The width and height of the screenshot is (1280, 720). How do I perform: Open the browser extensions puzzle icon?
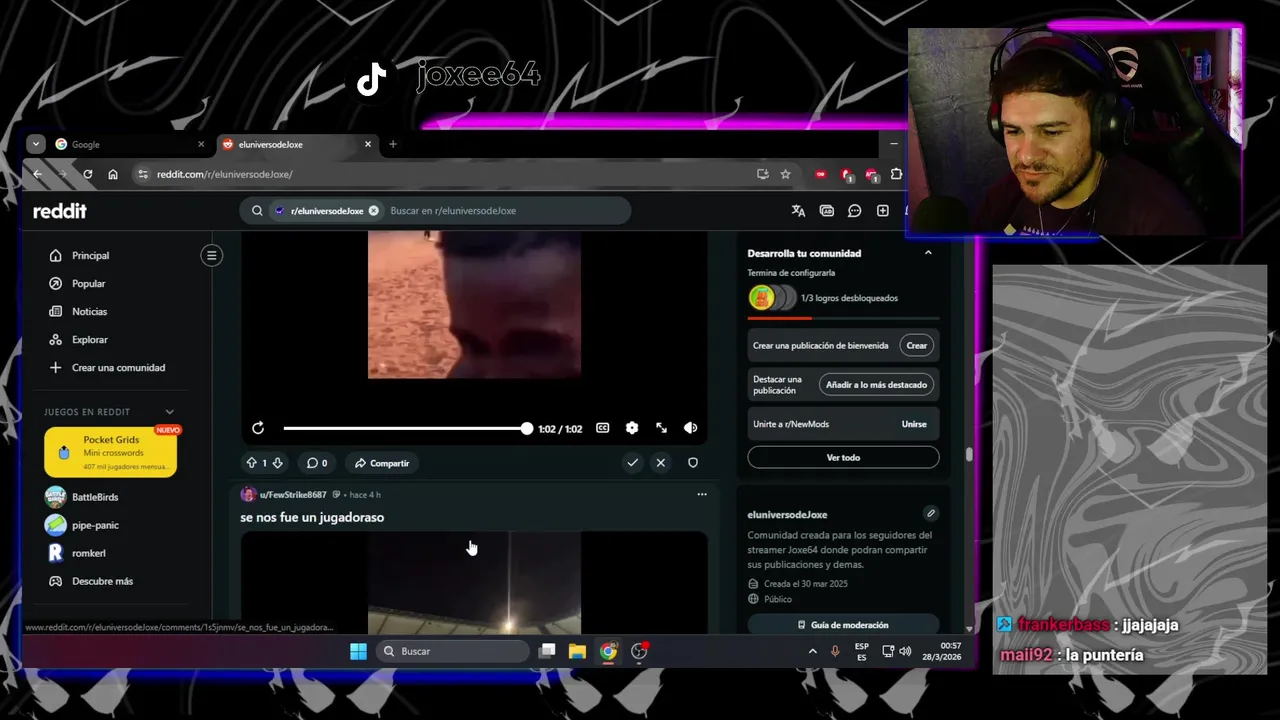(x=896, y=174)
